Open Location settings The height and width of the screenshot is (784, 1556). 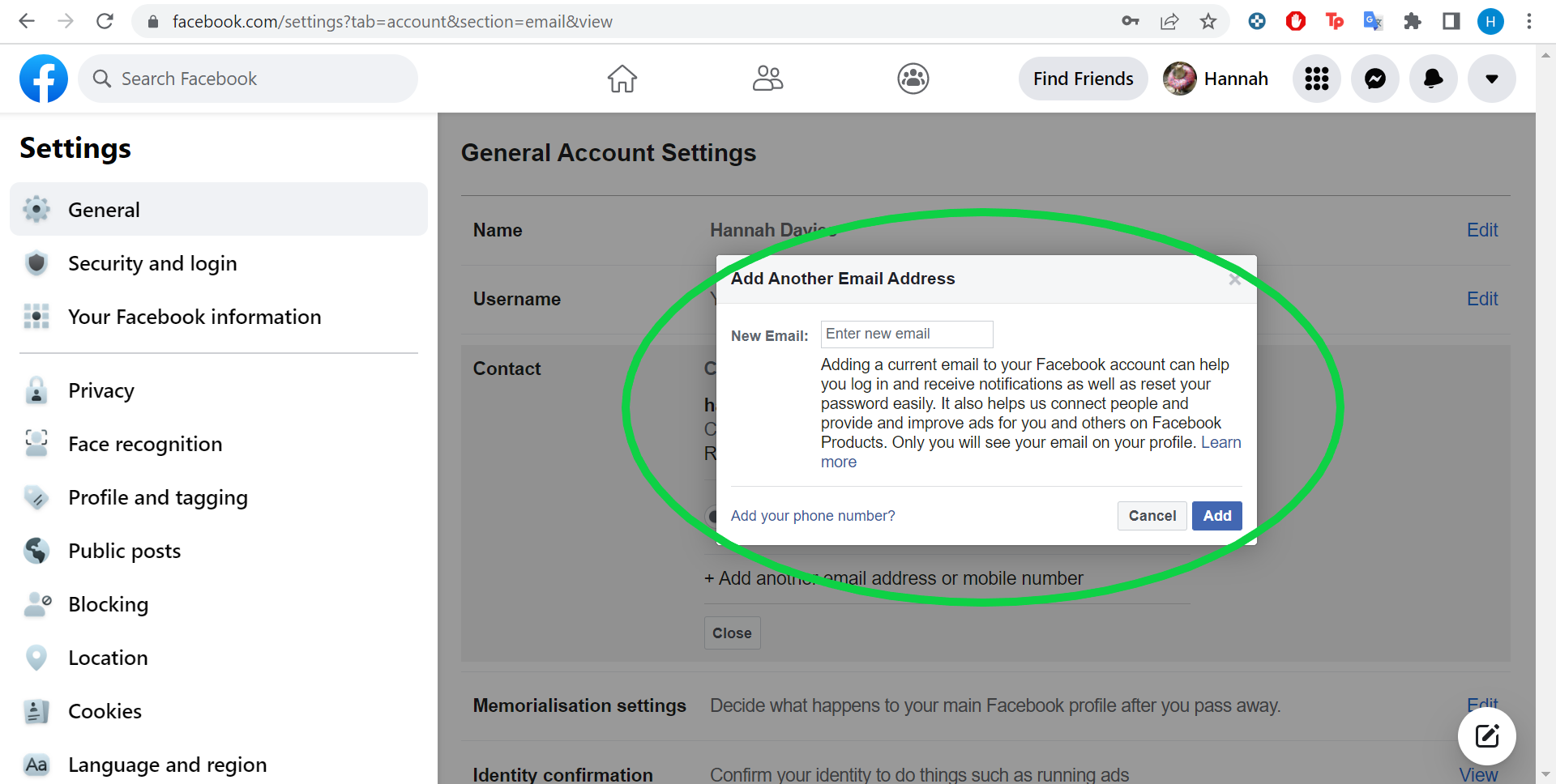(219, 658)
